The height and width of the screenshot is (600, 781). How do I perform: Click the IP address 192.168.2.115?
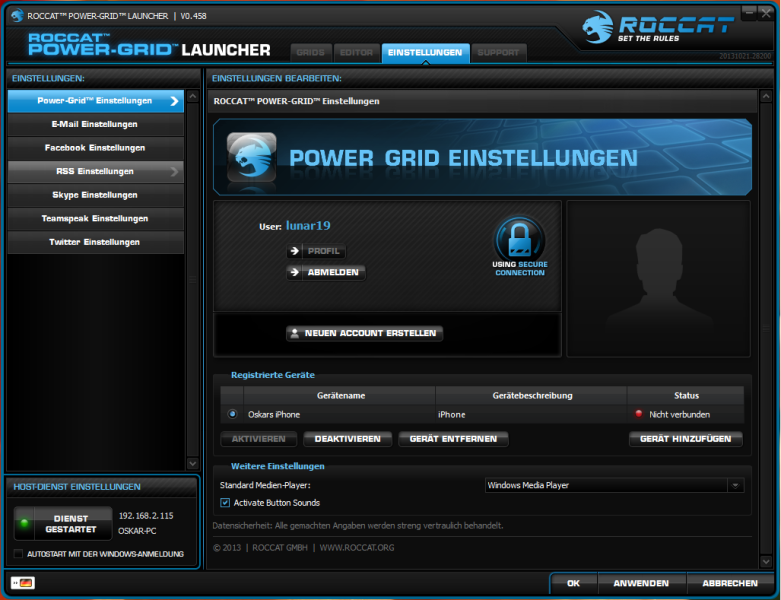pyautogui.click(x=146, y=516)
